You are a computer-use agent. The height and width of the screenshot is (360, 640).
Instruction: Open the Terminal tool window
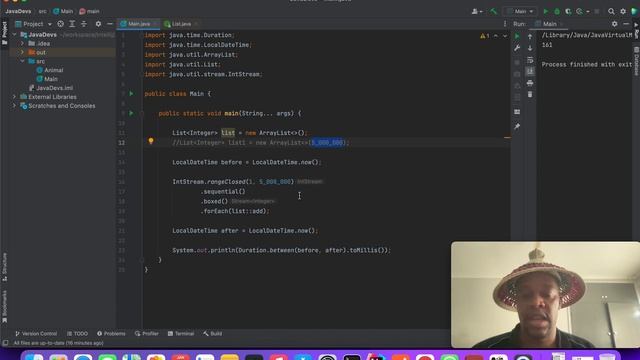pyautogui.click(x=181, y=333)
